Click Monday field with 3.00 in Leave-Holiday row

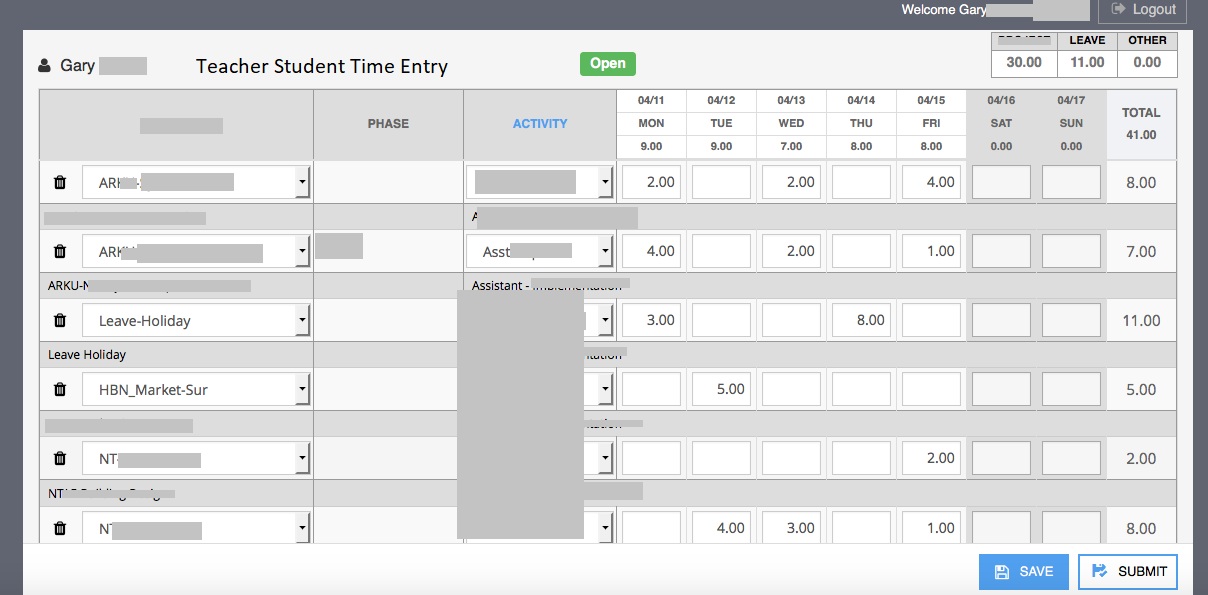(x=651, y=321)
